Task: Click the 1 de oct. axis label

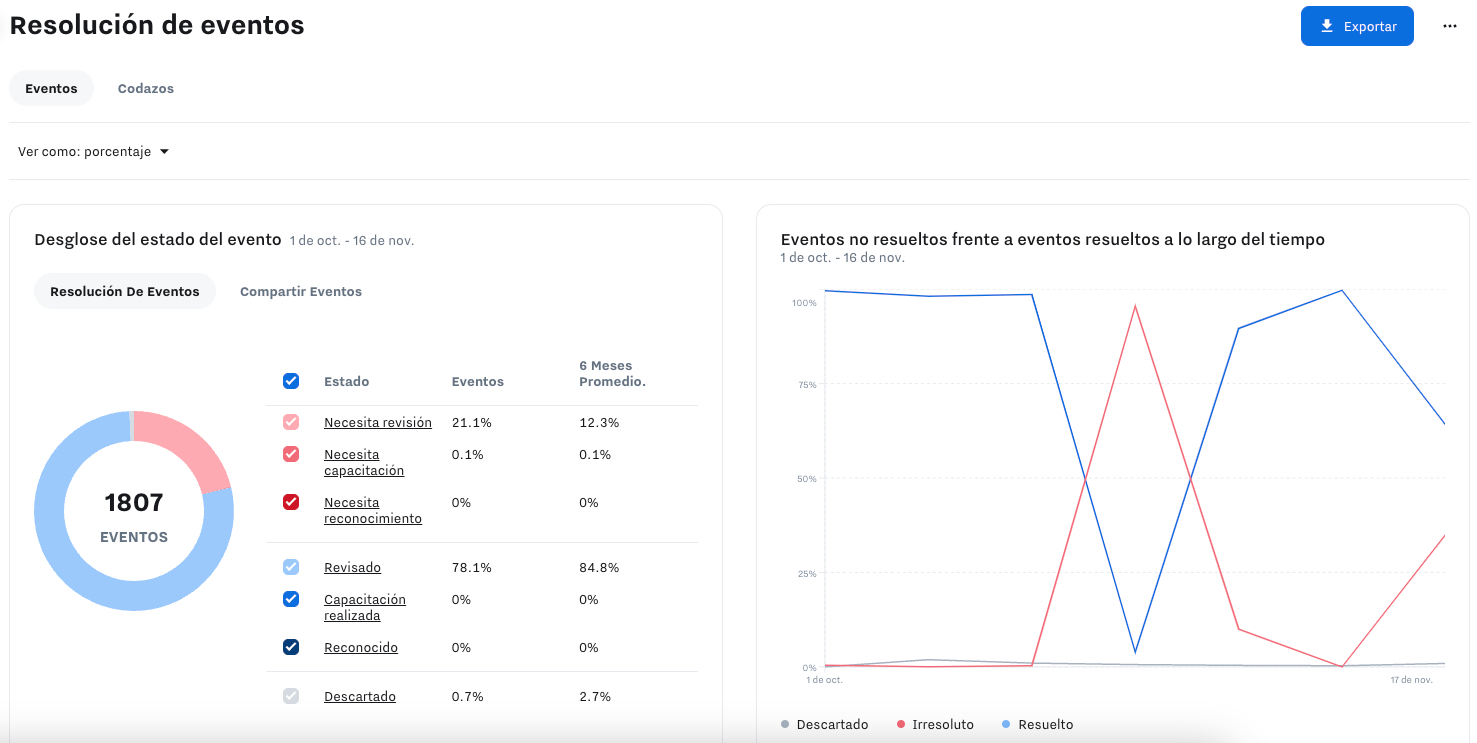Action: pos(824,680)
